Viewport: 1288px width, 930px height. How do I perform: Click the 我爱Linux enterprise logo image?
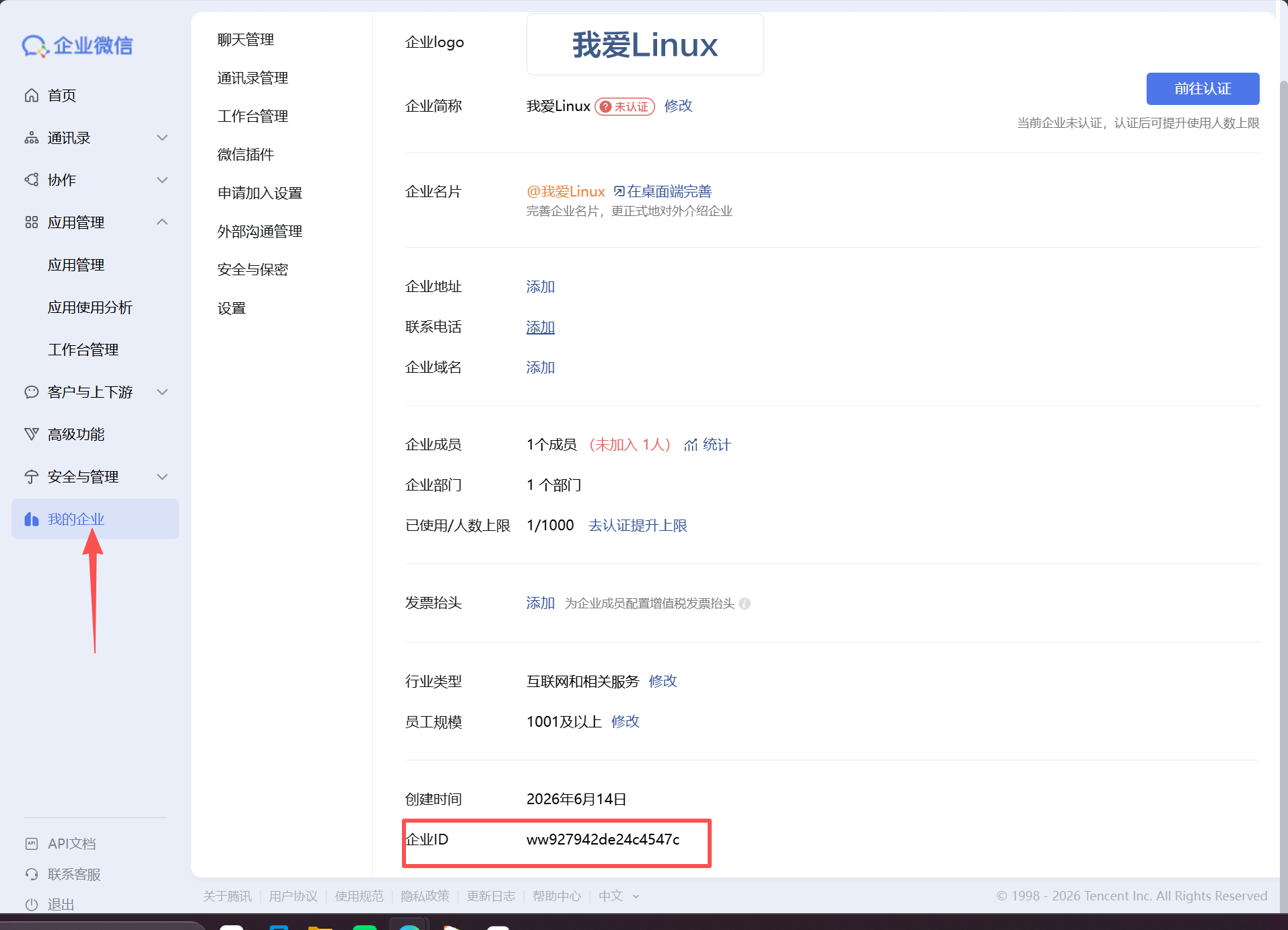[x=645, y=44]
